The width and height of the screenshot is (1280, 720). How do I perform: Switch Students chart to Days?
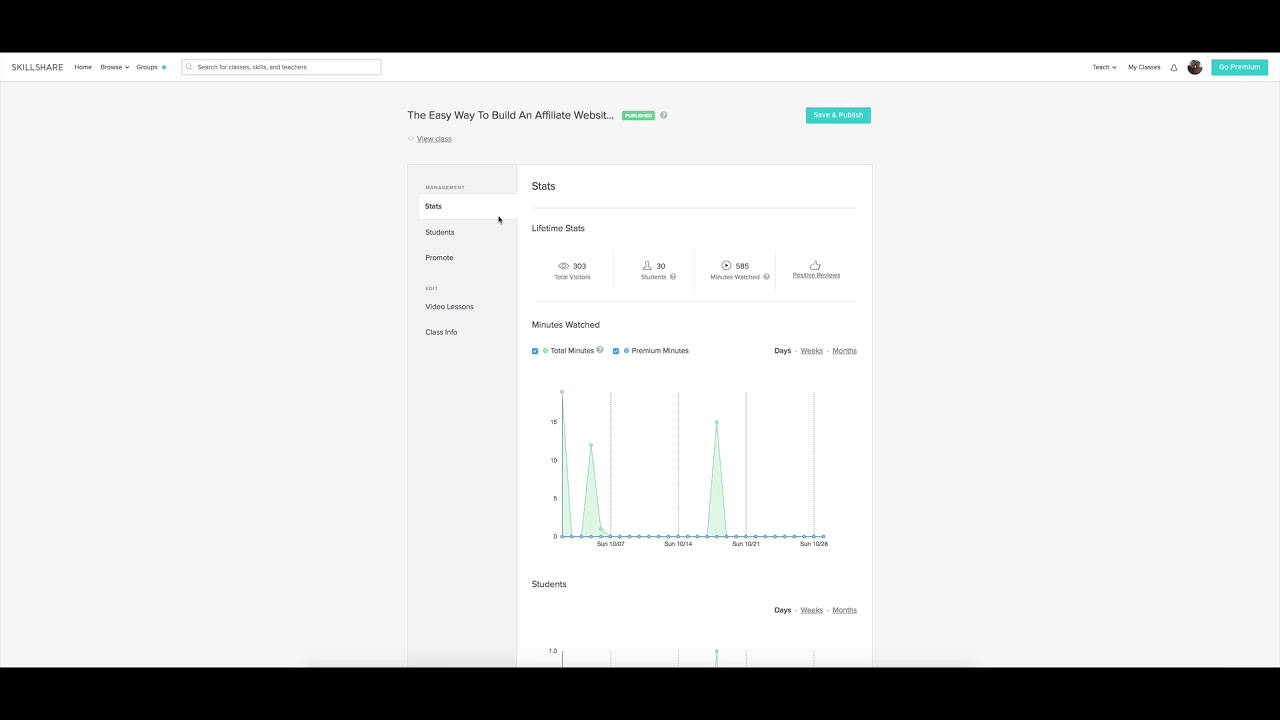pos(782,610)
